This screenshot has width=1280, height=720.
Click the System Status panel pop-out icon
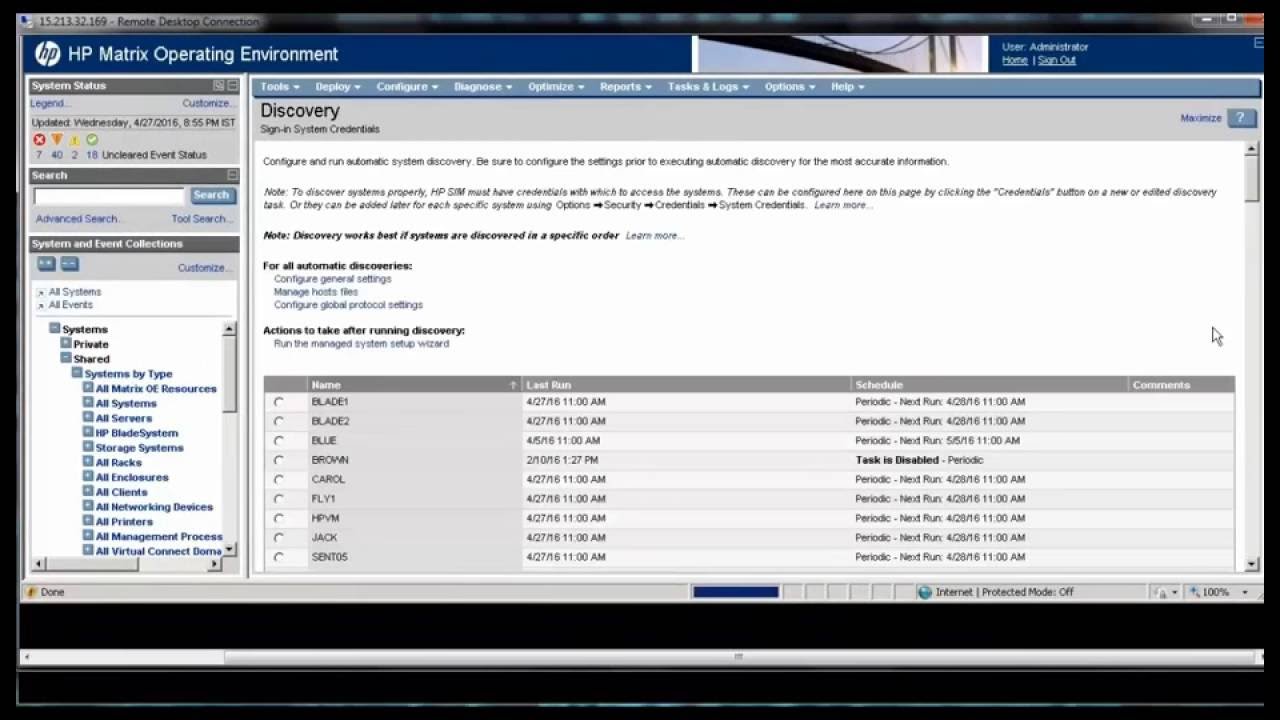(219, 86)
